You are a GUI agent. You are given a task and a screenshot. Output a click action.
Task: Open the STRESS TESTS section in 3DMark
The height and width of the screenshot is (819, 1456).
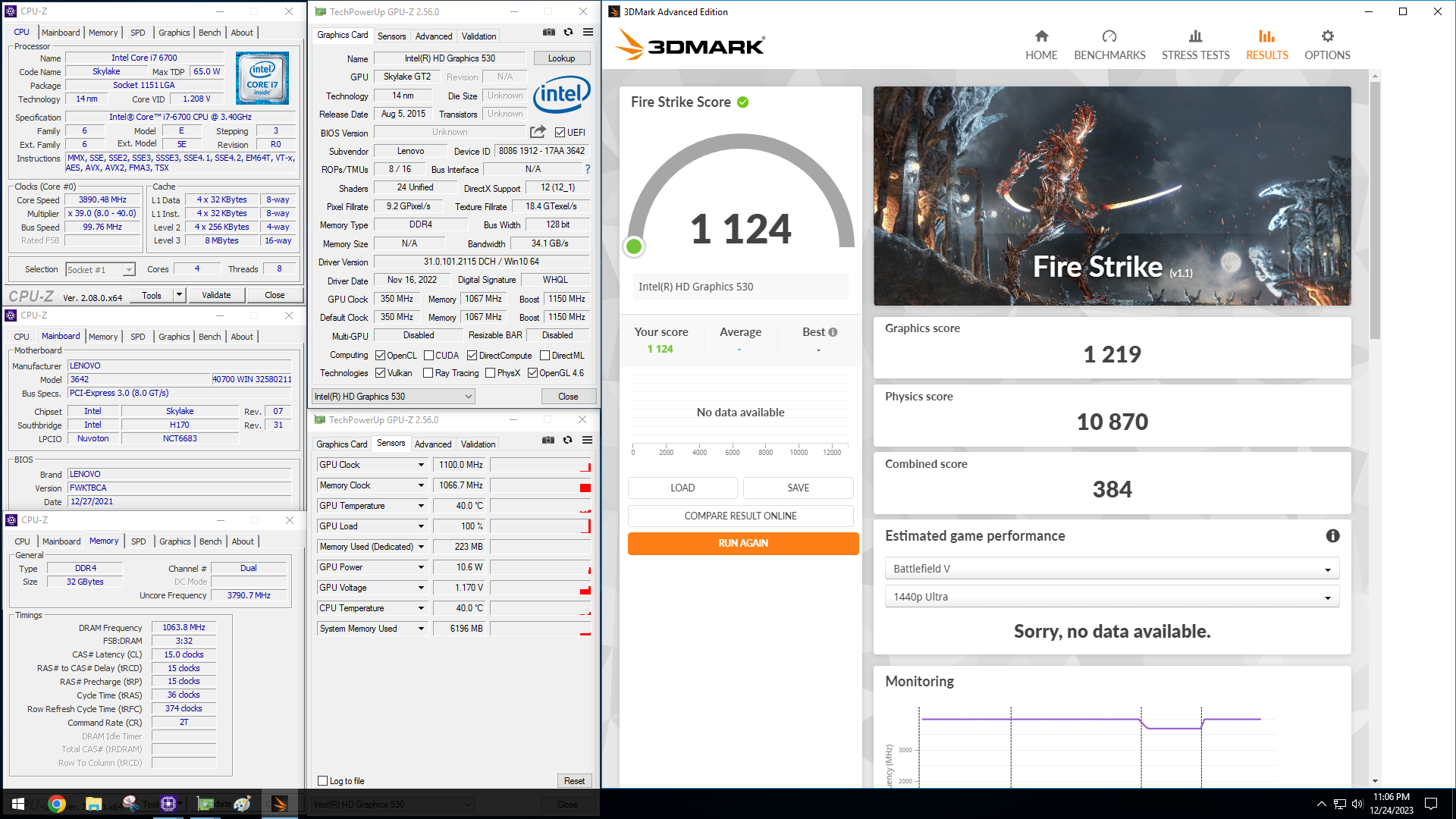coord(1196,45)
